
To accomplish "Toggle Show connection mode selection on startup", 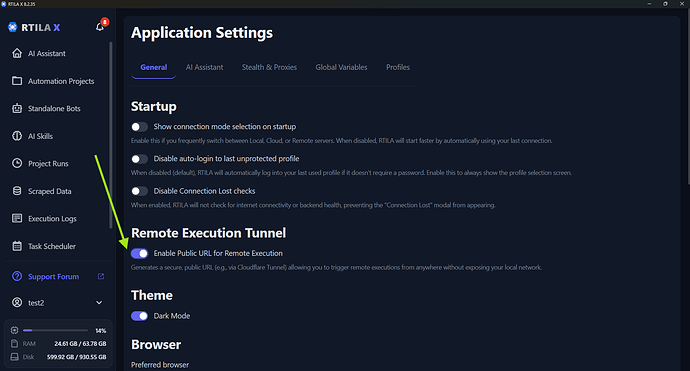I will click(139, 127).
